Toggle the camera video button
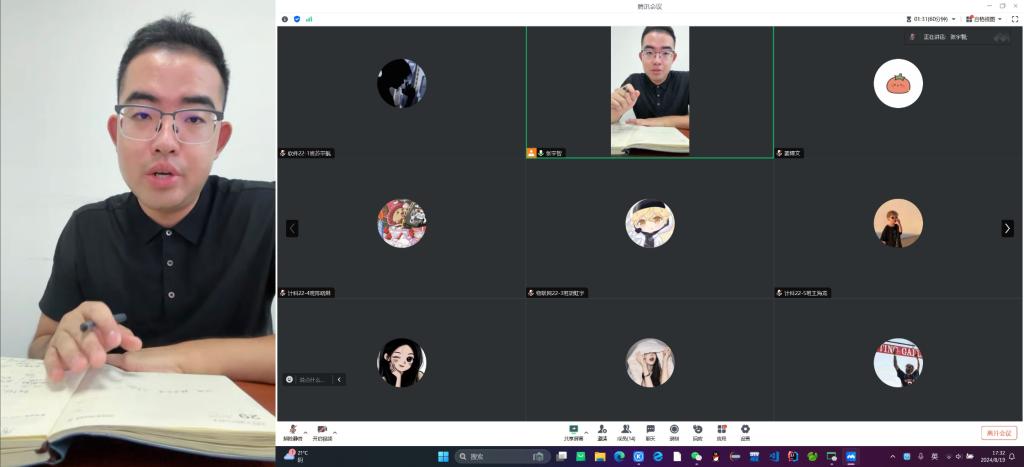Image resolution: width=1024 pixels, height=467 pixels. (322, 431)
